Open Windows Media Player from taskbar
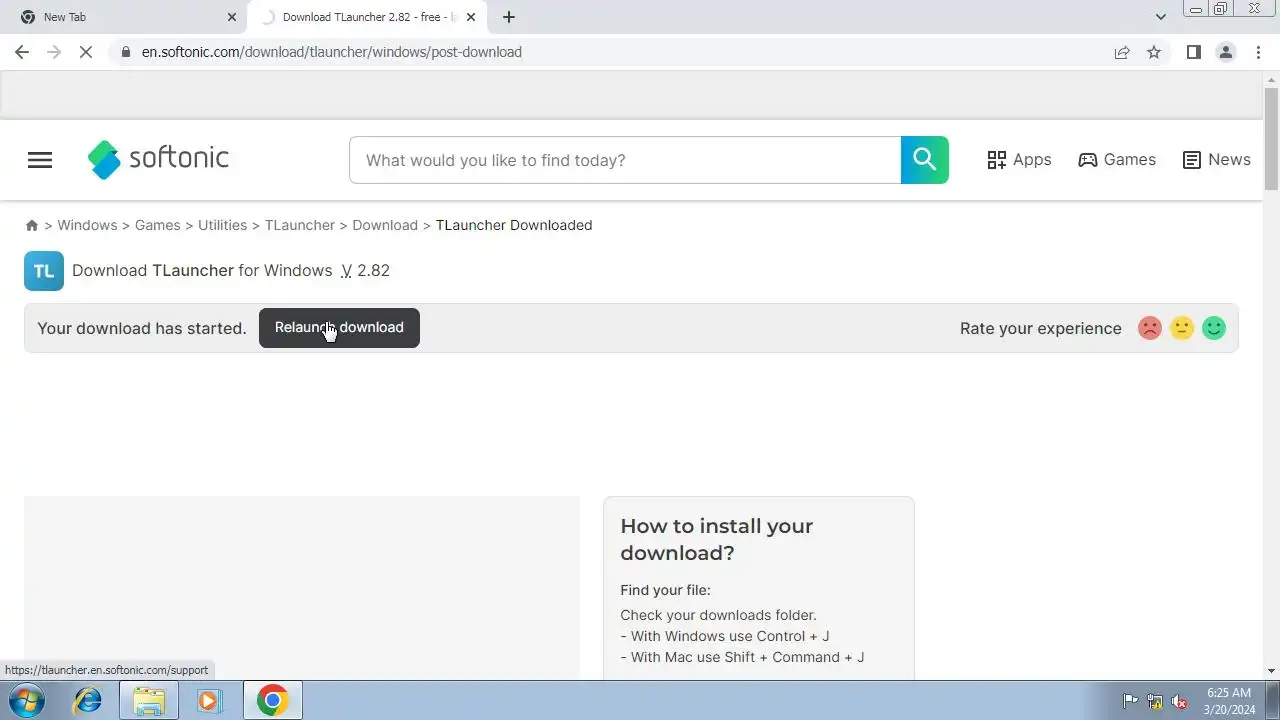 click(x=208, y=701)
